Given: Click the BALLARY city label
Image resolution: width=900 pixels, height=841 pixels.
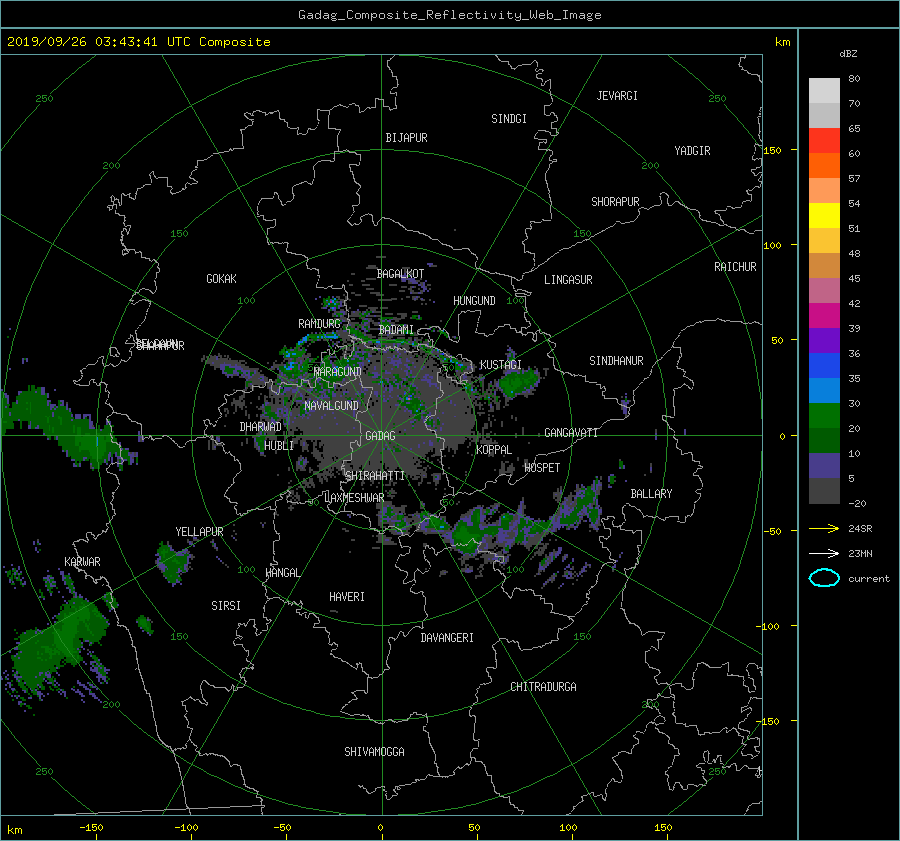Looking at the screenshot, I should [x=651, y=494].
